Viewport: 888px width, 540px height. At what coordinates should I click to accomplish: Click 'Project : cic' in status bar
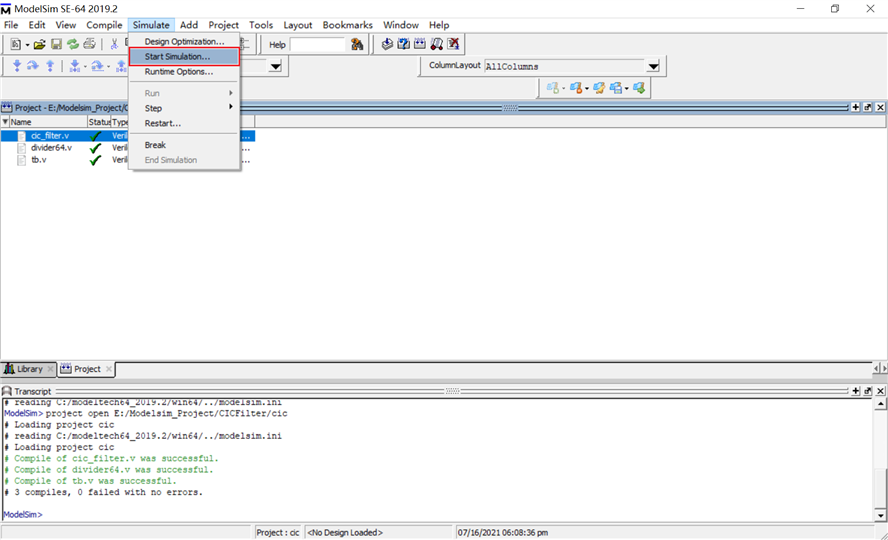pos(278,533)
